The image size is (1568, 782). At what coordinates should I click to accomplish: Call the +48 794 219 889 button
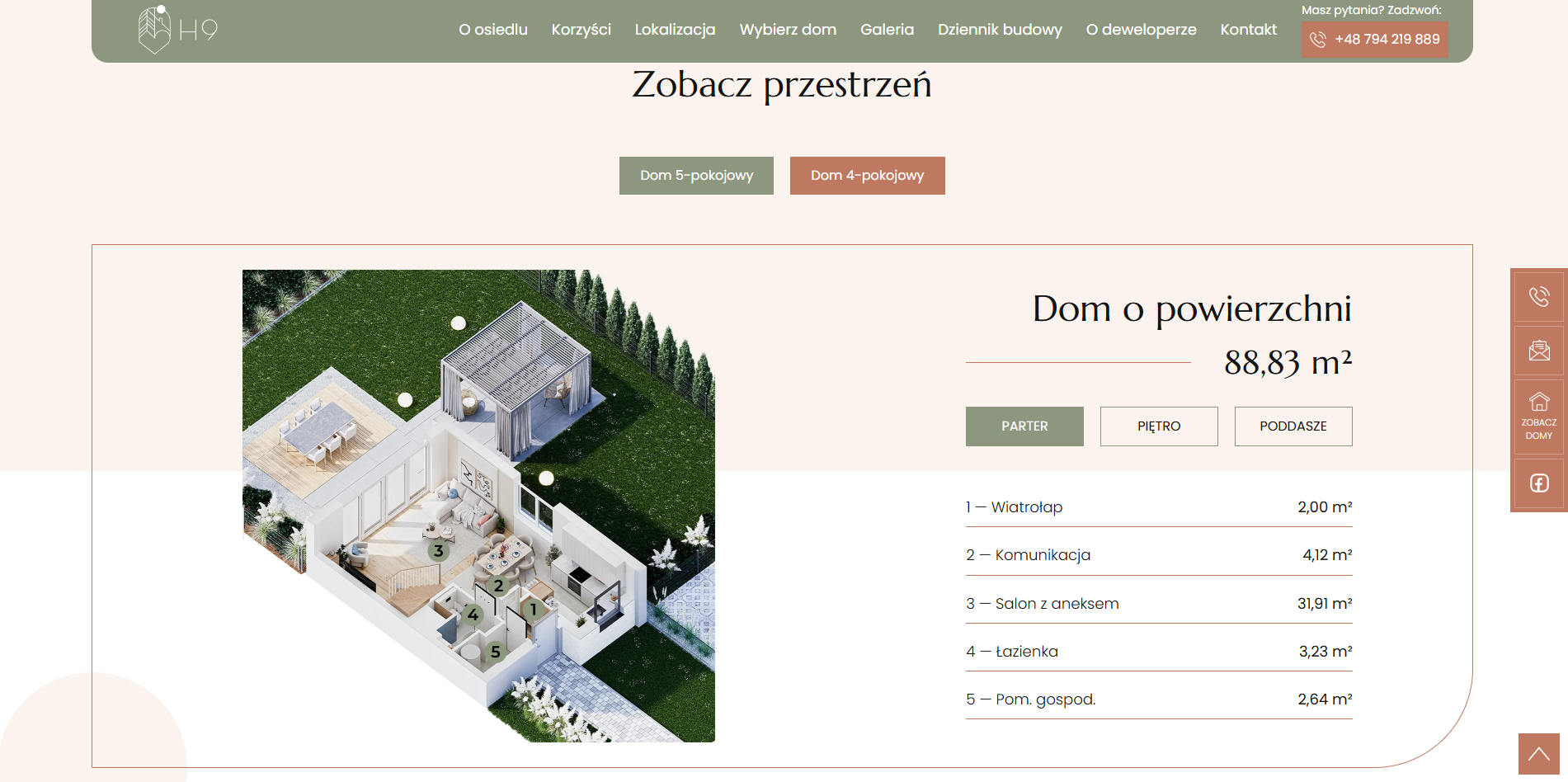point(1374,40)
